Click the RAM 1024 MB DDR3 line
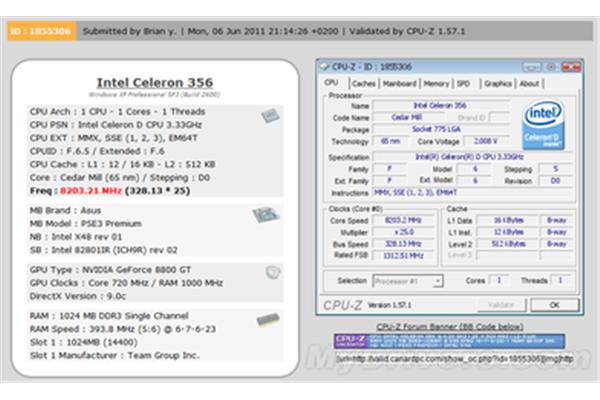This screenshot has width=600, height=400. coord(109,316)
